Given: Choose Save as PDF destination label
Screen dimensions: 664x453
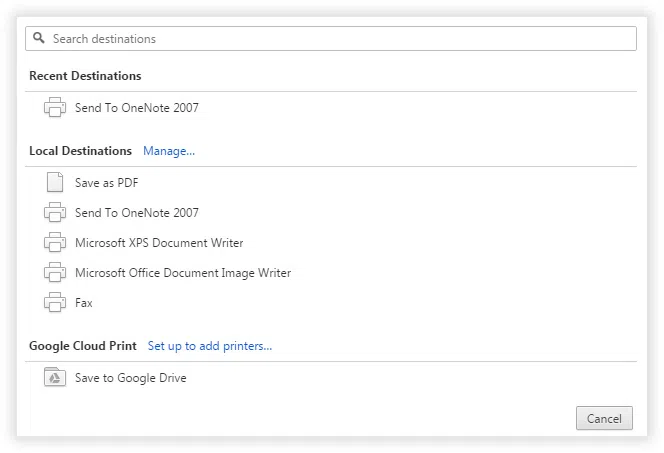Looking at the screenshot, I should [106, 183].
